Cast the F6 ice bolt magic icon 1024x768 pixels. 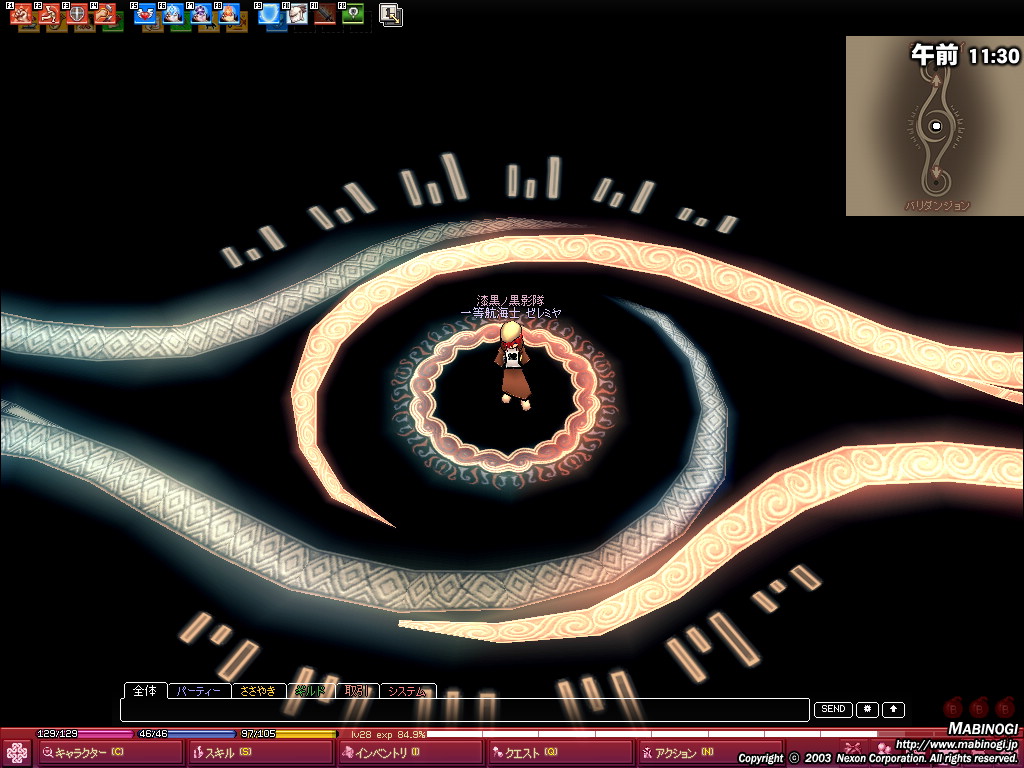pyautogui.click(x=173, y=14)
